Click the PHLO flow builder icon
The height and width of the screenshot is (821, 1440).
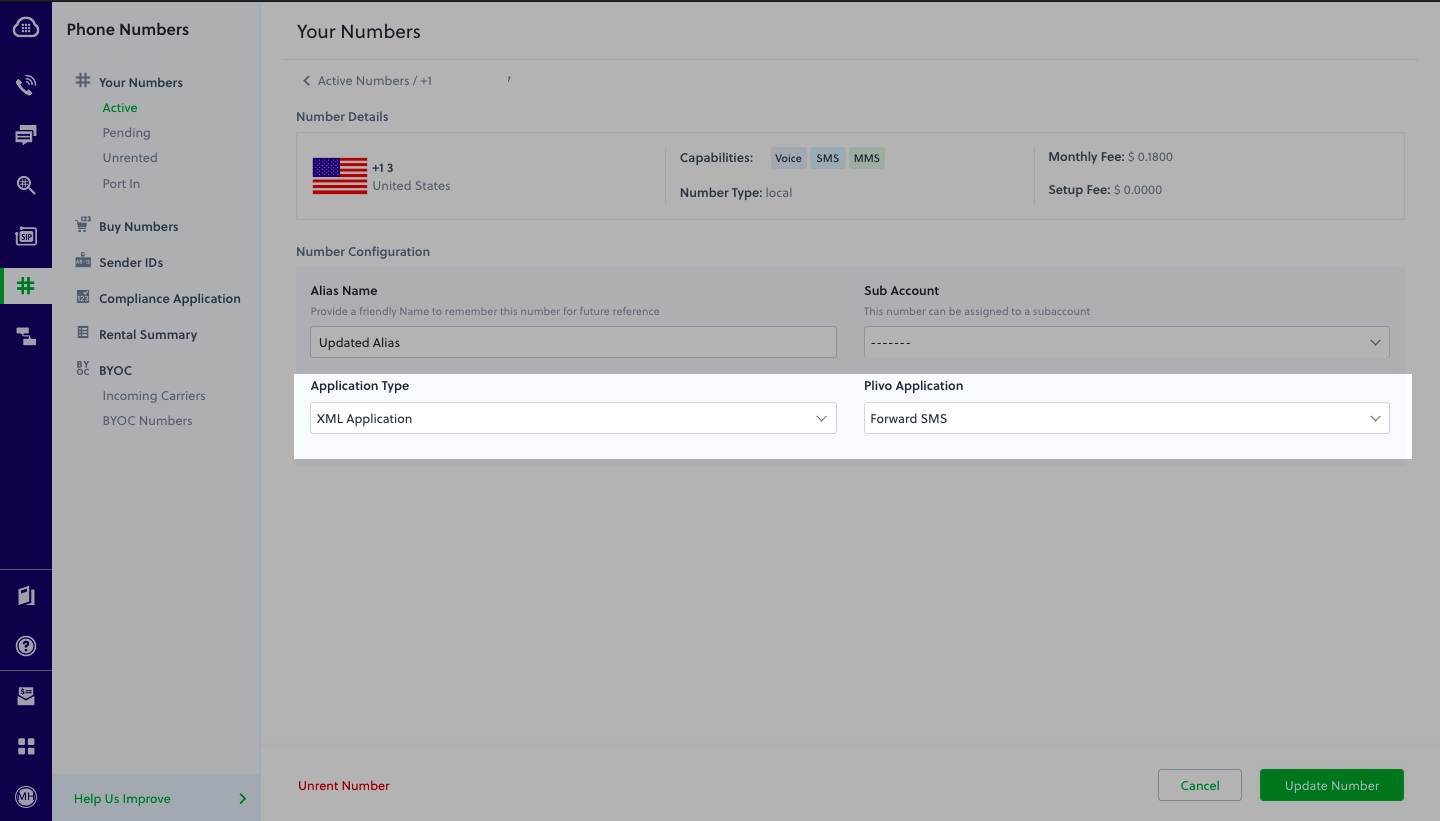point(26,337)
